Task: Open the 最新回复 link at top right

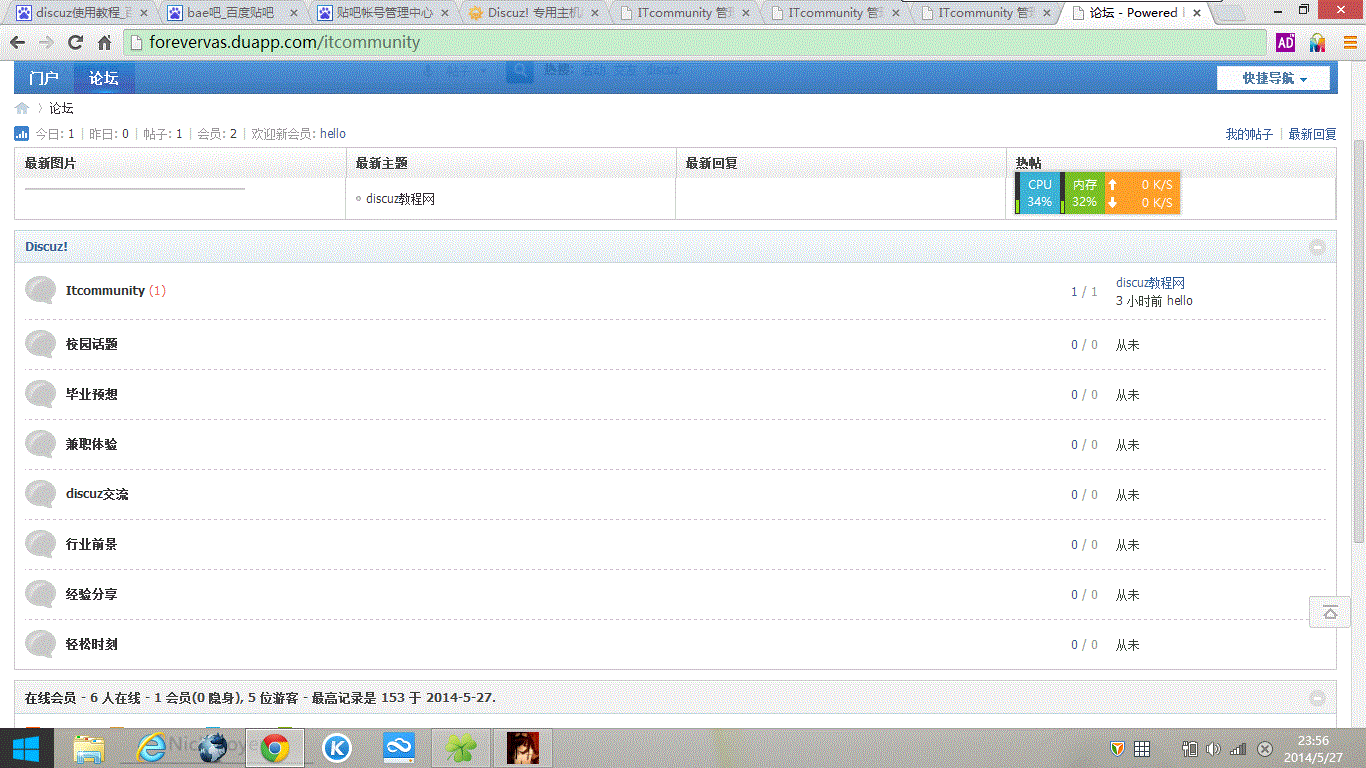Action: tap(1312, 134)
